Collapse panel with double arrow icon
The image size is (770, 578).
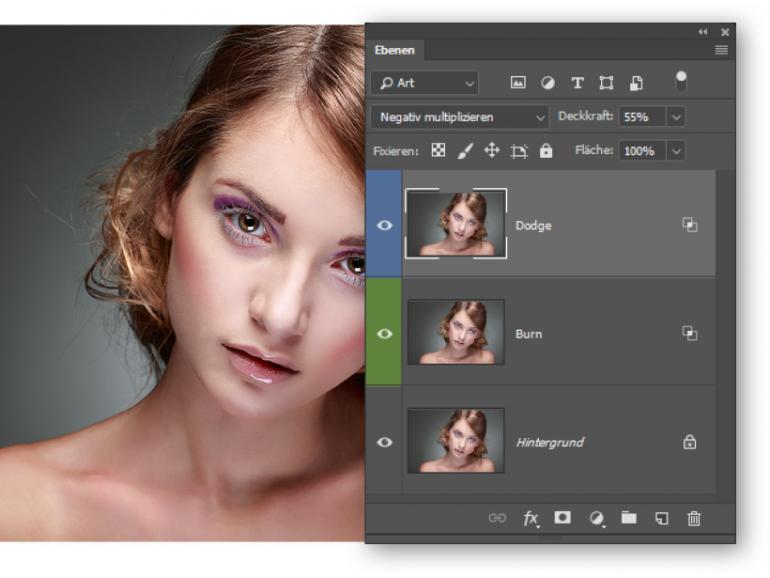pyautogui.click(x=703, y=32)
